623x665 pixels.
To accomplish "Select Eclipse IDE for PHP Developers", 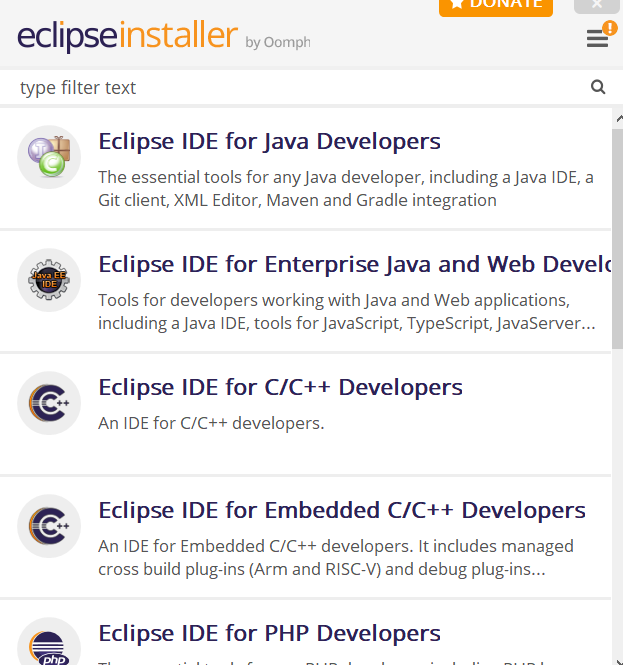I will [x=269, y=633].
